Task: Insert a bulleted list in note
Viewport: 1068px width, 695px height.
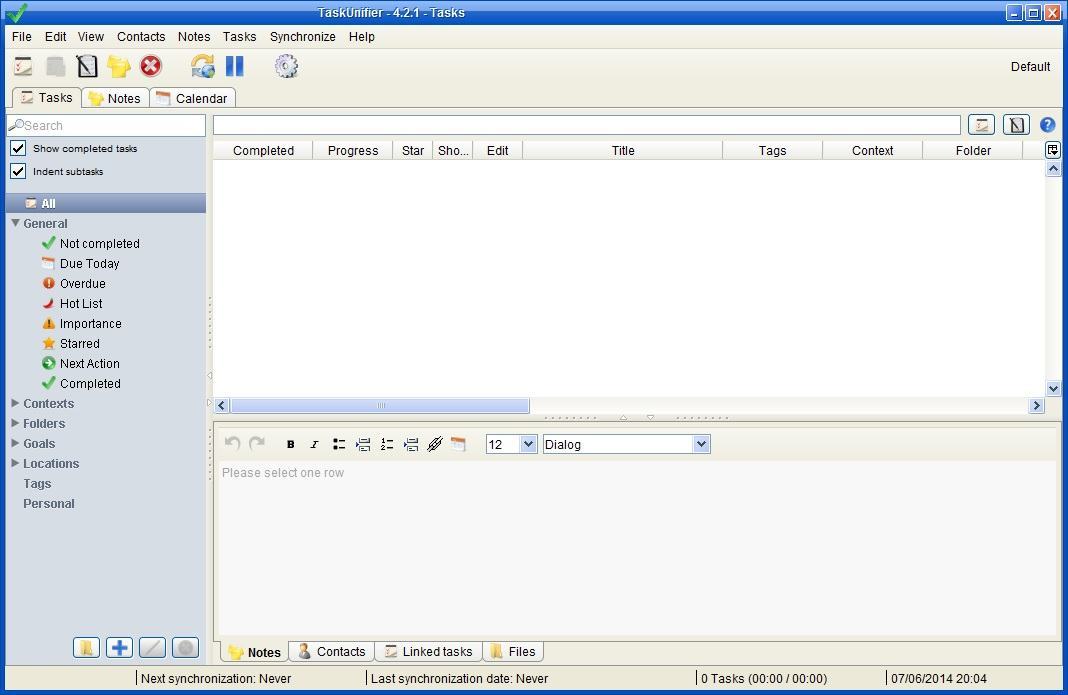Action: point(339,444)
